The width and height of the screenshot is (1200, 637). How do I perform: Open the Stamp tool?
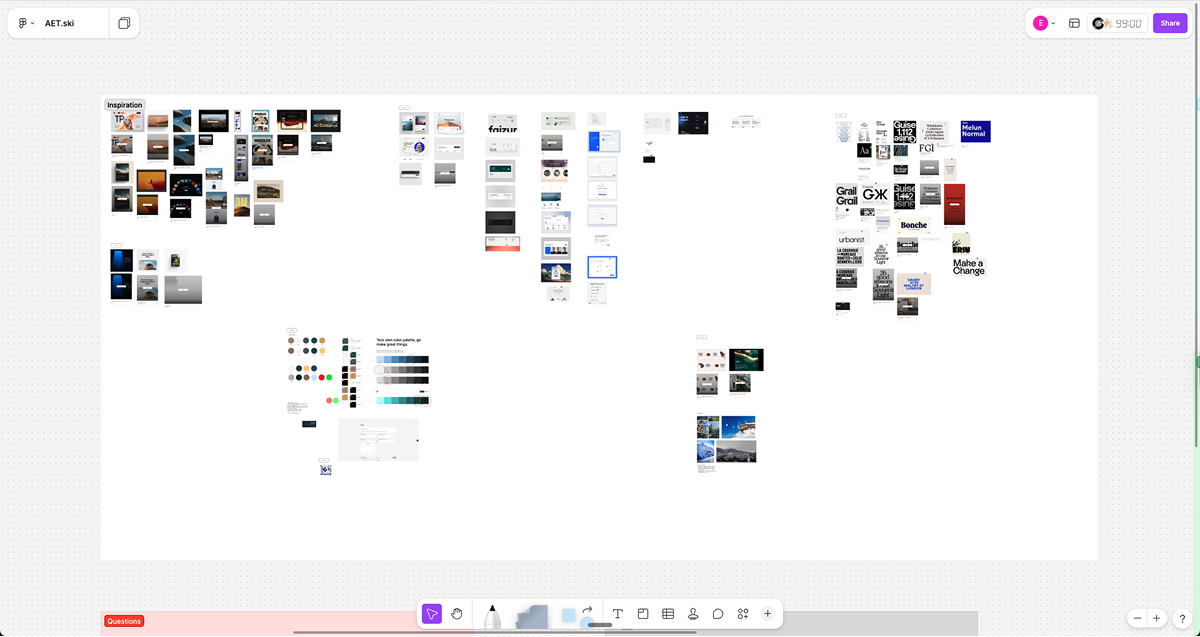[693, 614]
